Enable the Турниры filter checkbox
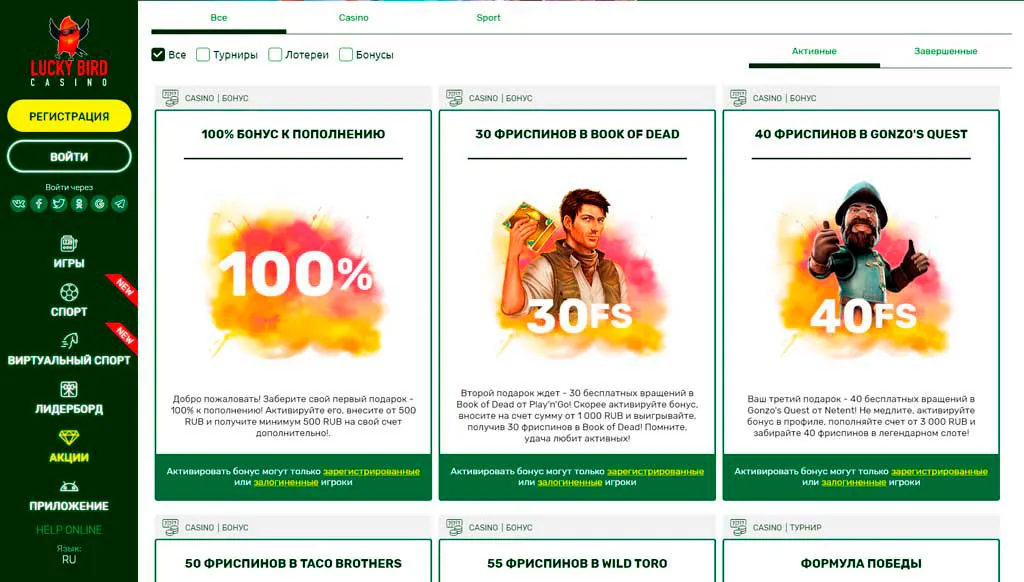This screenshot has width=1024, height=582. pyautogui.click(x=203, y=54)
